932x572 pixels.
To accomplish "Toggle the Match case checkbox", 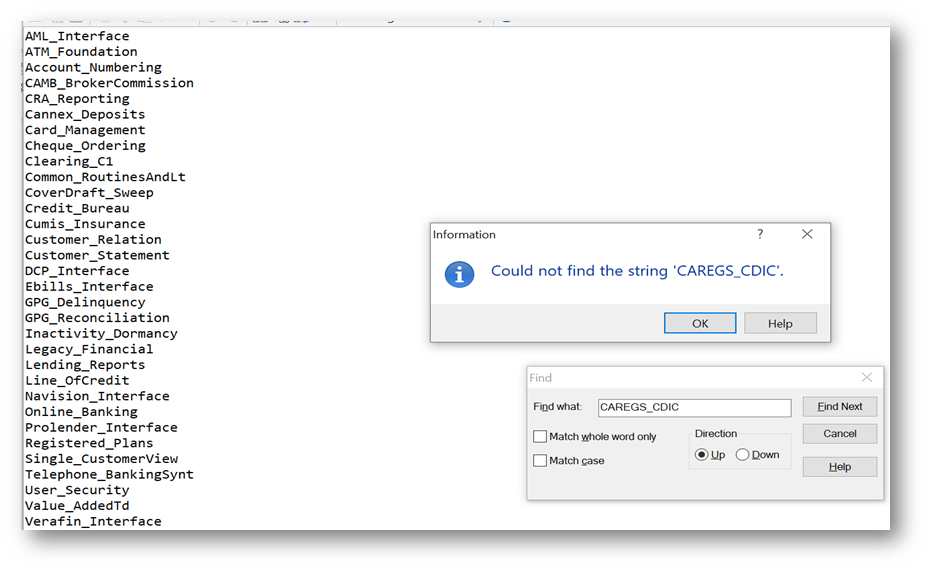I will (541, 461).
